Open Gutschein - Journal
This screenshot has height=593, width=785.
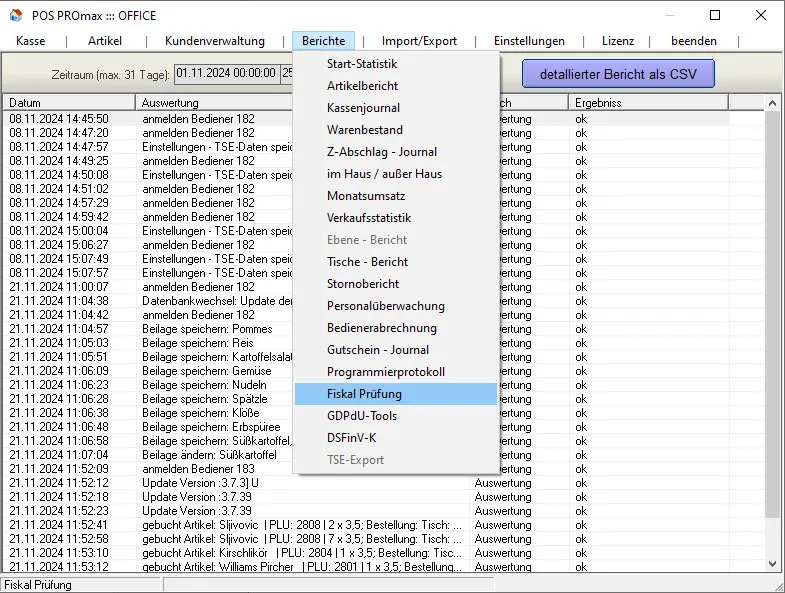pos(396,350)
